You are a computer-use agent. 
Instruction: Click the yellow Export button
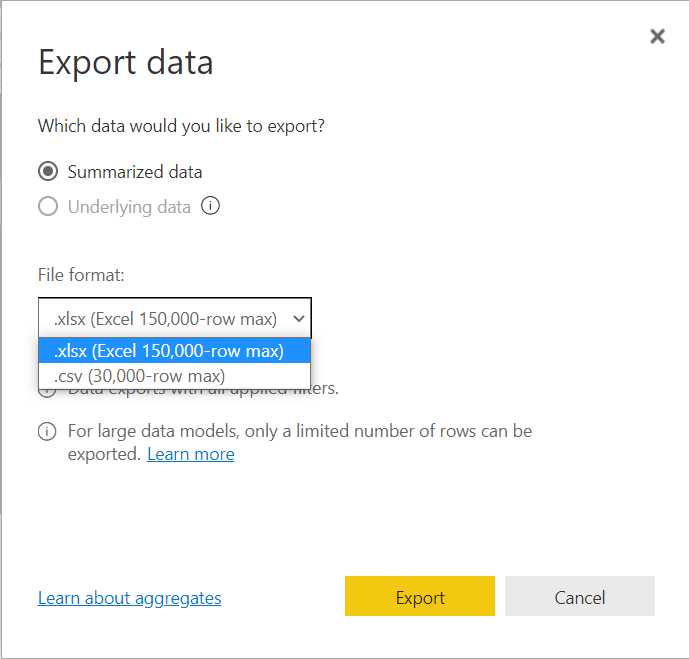pos(420,596)
